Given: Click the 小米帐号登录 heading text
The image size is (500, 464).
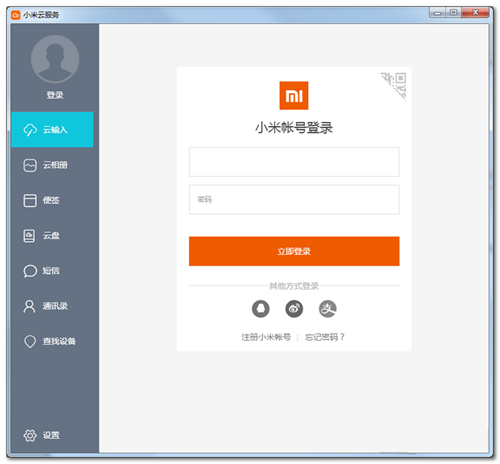Looking at the screenshot, I should tap(294, 128).
